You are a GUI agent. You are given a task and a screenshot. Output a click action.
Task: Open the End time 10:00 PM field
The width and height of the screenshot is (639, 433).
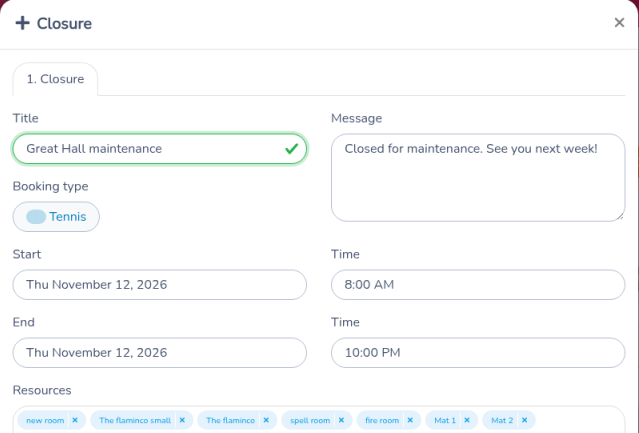(478, 353)
